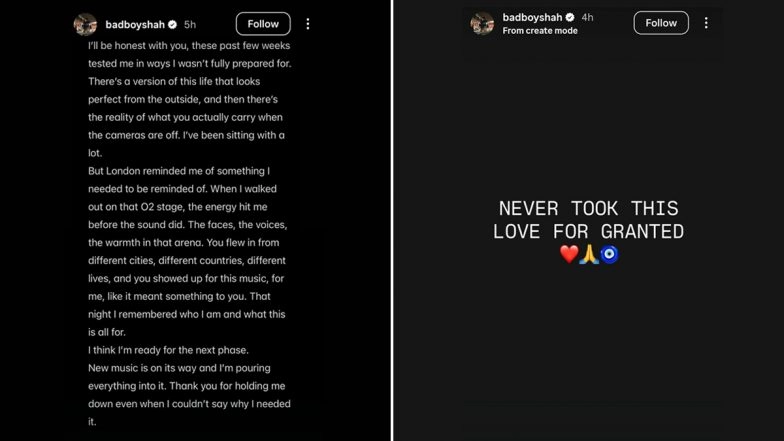Open badboyshah username on the 5h story
Screen dimensions: 784x441
(x=135, y=23)
